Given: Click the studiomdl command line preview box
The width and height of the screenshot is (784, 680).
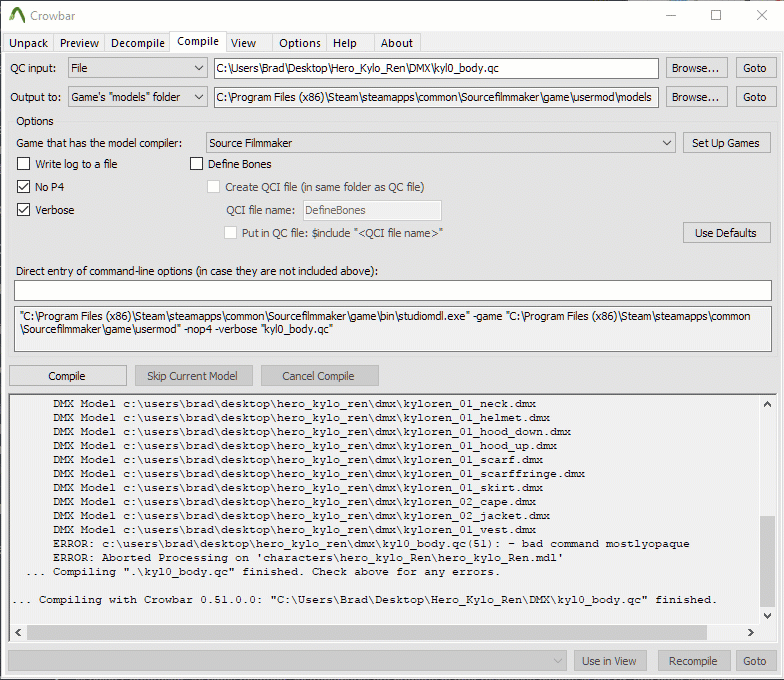Looking at the screenshot, I should point(392,329).
